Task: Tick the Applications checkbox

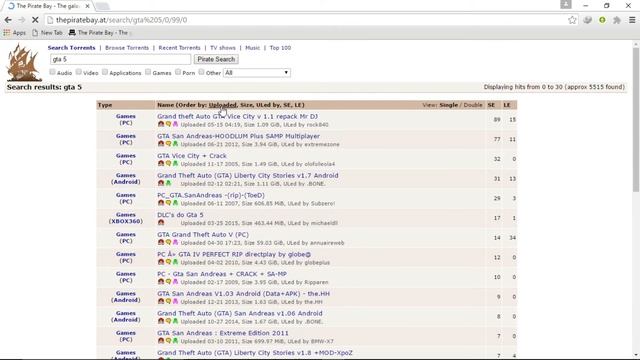Action: coord(105,72)
